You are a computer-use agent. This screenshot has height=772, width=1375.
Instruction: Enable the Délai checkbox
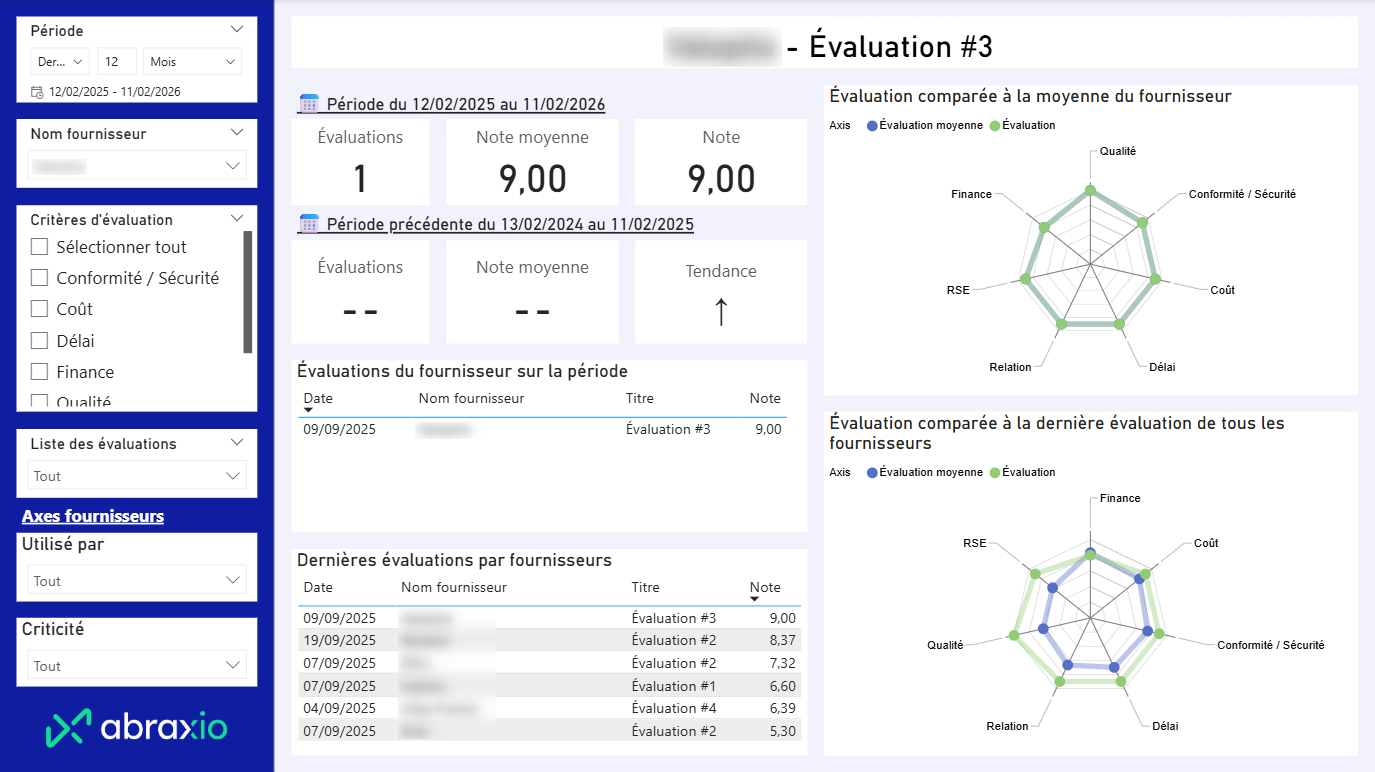pos(40,341)
